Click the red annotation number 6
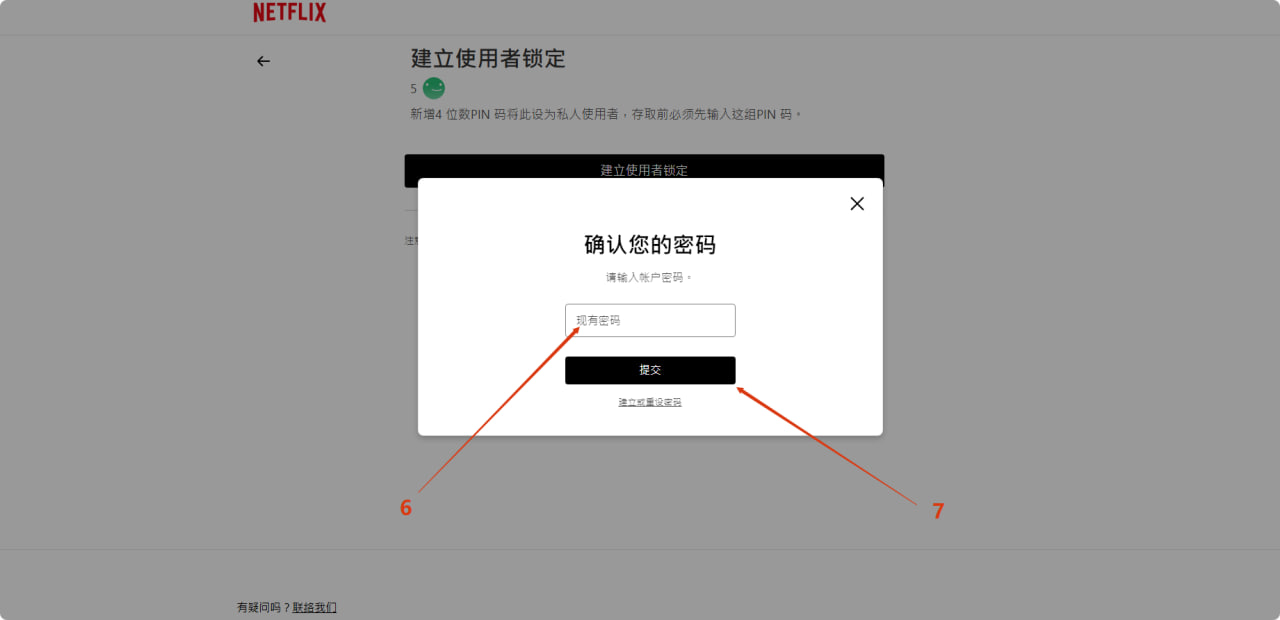 pos(406,508)
